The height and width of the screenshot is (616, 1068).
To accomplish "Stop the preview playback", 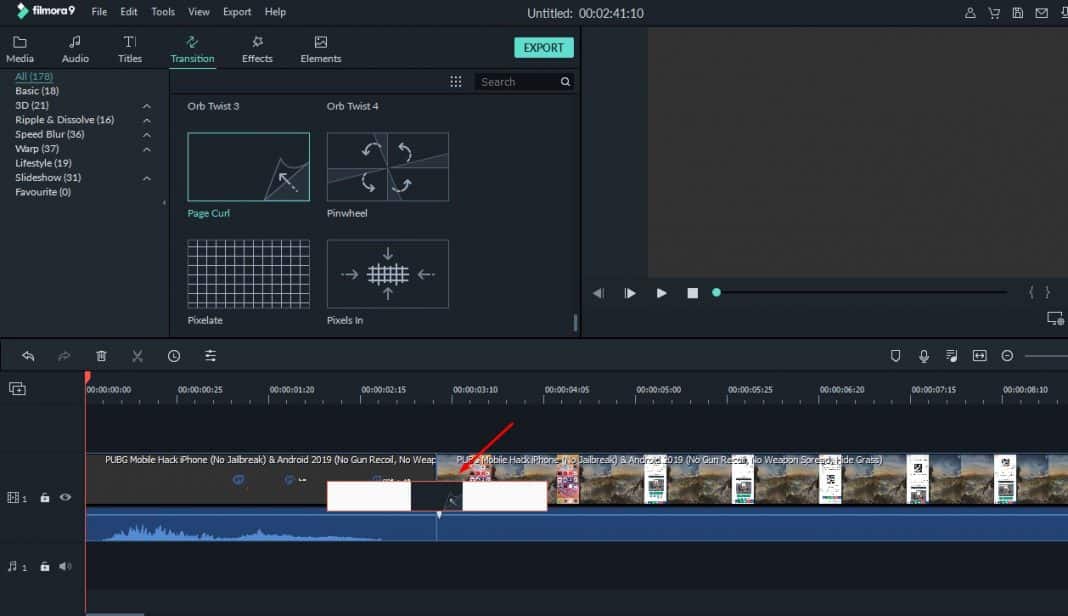I will (693, 293).
